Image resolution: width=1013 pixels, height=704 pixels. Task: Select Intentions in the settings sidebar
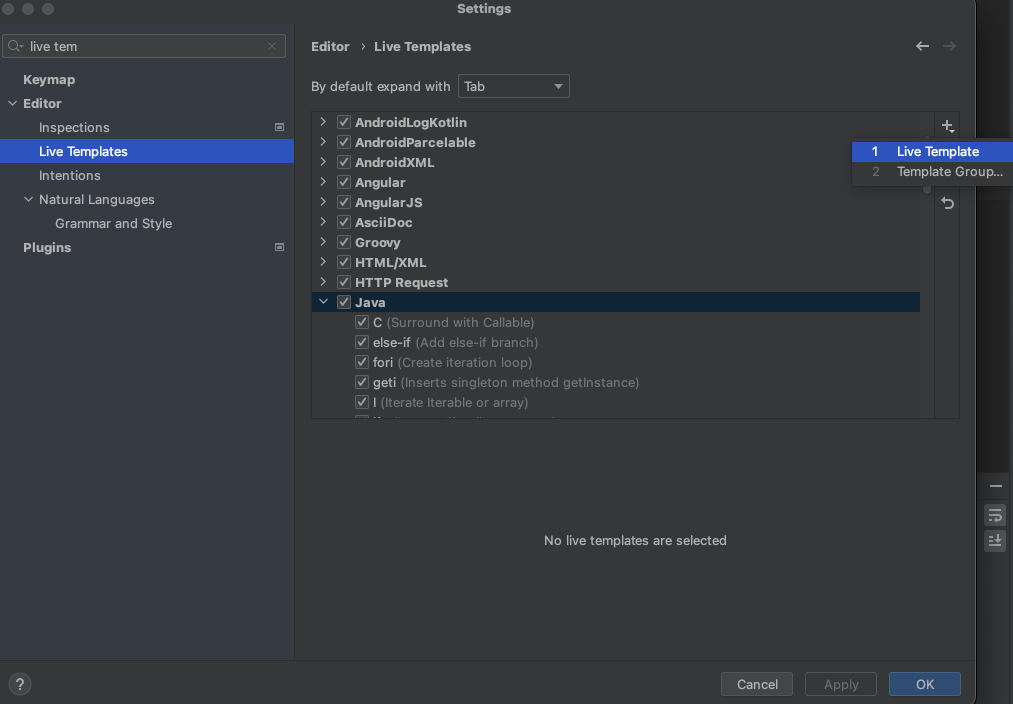click(x=69, y=175)
